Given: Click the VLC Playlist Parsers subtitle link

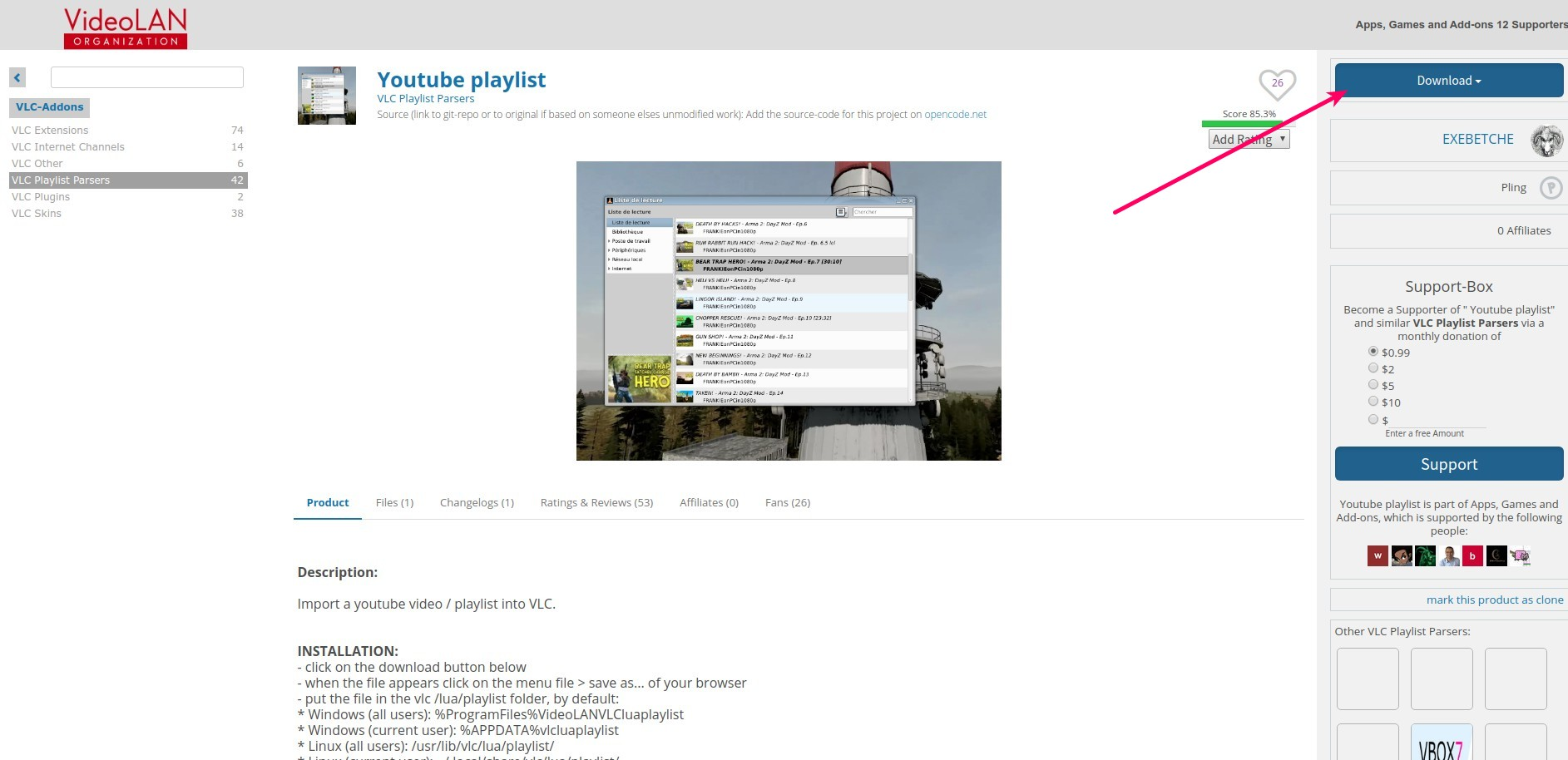Looking at the screenshot, I should (425, 98).
